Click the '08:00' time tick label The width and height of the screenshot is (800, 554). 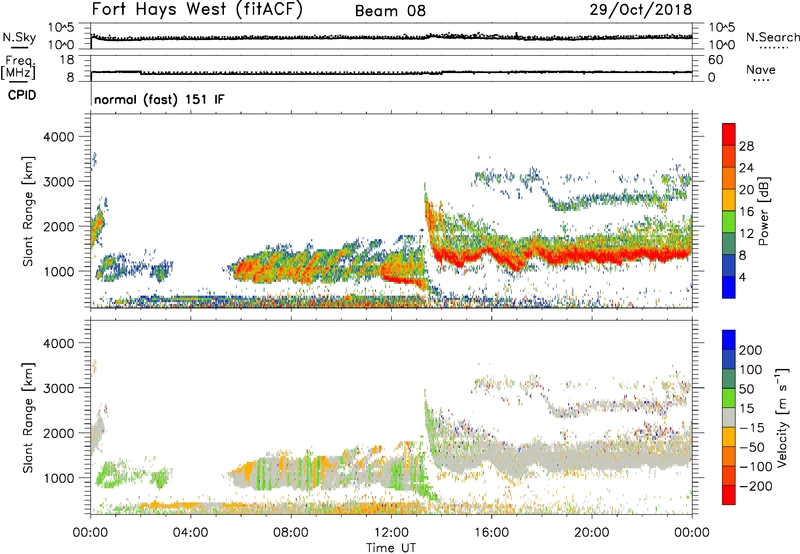coord(290,533)
